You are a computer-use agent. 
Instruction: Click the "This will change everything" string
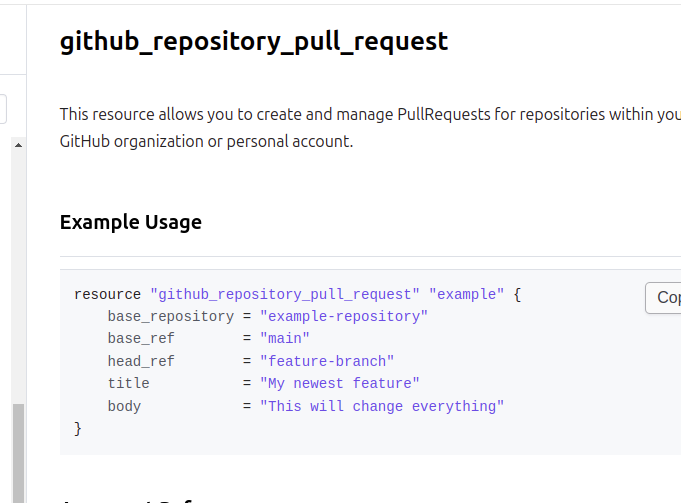pyautogui.click(x=382, y=406)
